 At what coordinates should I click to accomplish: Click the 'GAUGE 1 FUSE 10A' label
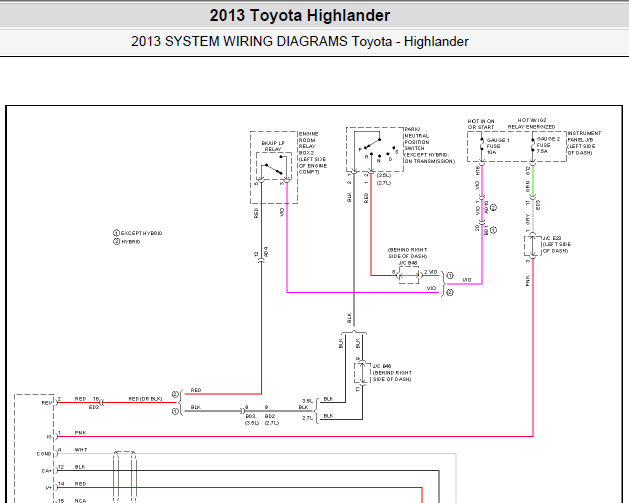click(497, 146)
